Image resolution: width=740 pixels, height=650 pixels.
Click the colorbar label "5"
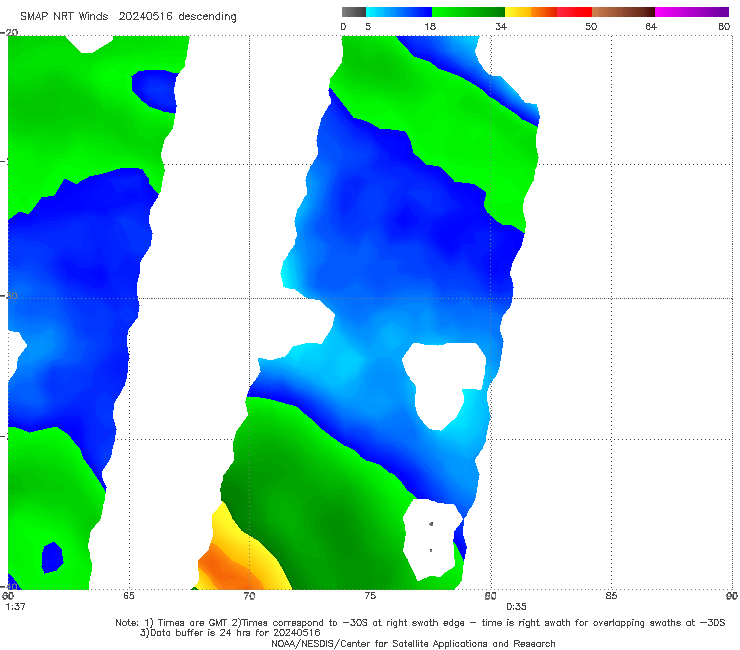click(x=368, y=26)
